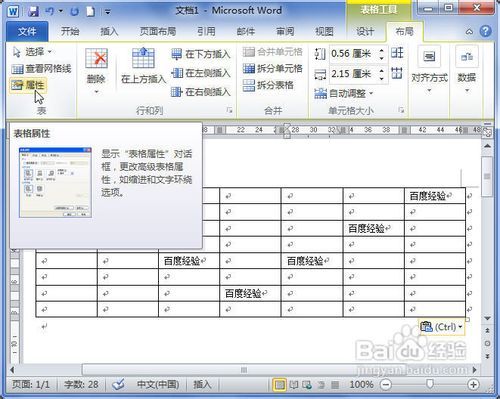Viewport: 500px width, 399px height.
Task: Open the Customize Quick Access Toolbar arrow
Action: pos(107,12)
